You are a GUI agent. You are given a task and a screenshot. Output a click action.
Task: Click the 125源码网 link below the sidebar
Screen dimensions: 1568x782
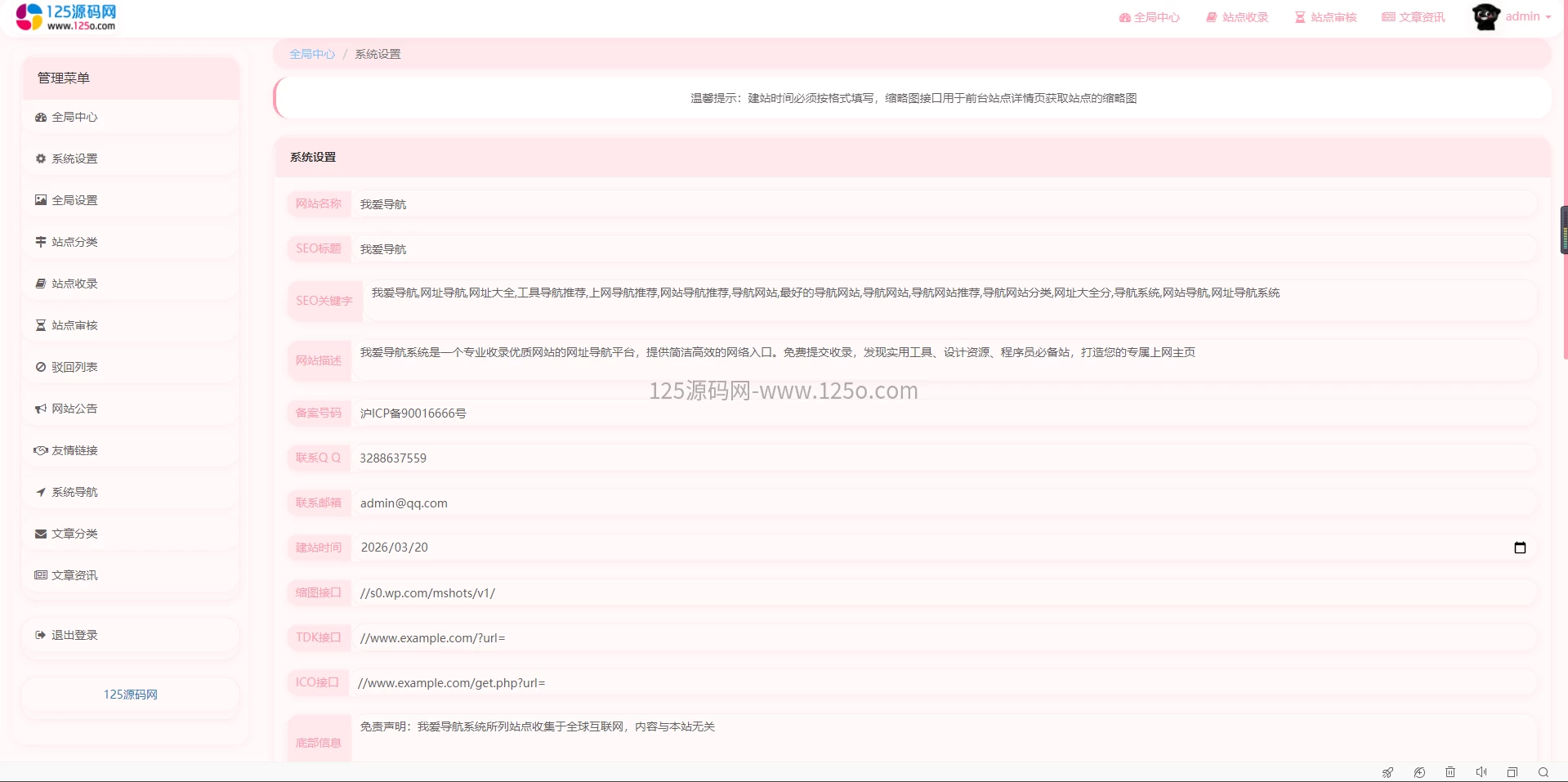(x=130, y=695)
